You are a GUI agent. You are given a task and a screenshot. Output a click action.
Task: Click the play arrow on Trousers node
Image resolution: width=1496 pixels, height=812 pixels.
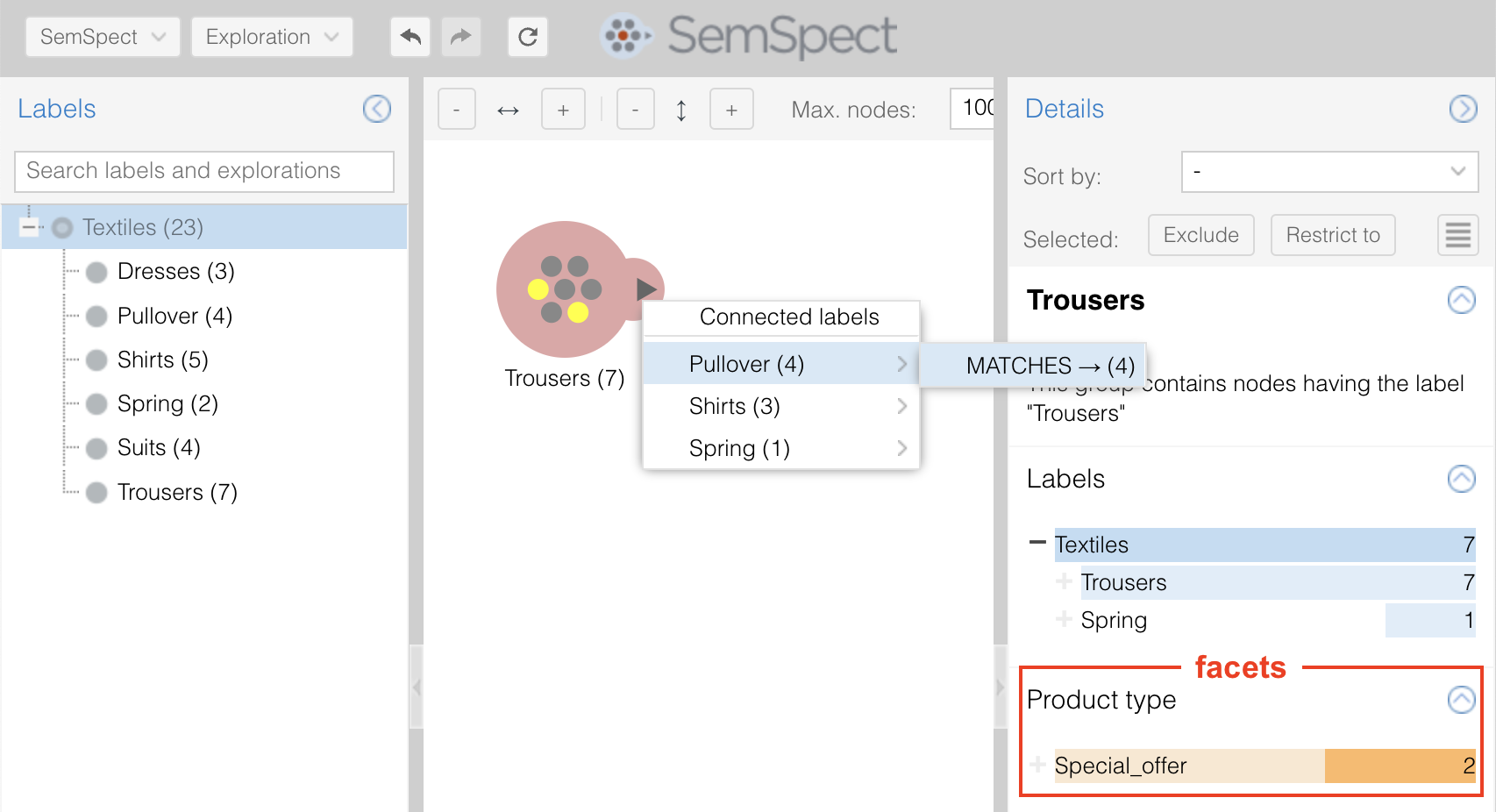(646, 288)
